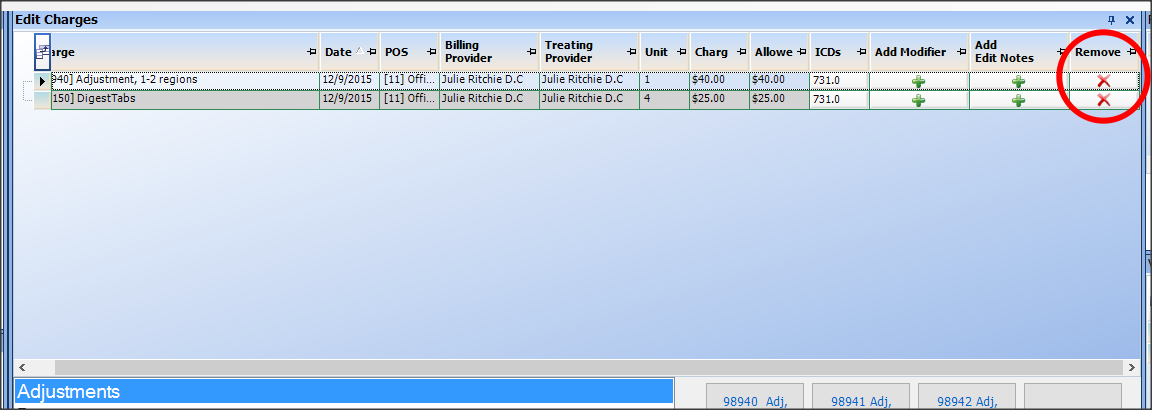Select unit value 4 in DigestTabs row
Image resolution: width=1152 pixels, height=410 pixels.
click(665, 99)
